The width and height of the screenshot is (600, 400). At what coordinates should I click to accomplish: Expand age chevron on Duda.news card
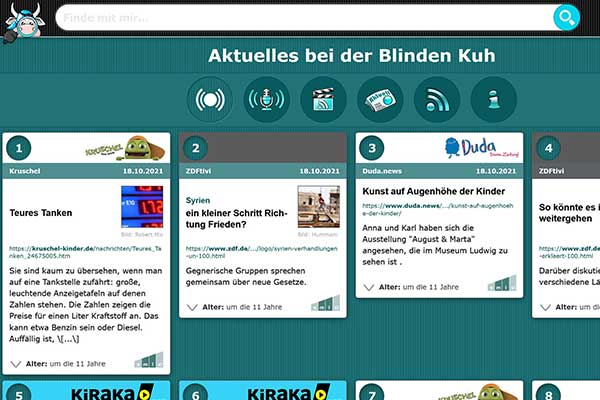click(x=368, y=287)
